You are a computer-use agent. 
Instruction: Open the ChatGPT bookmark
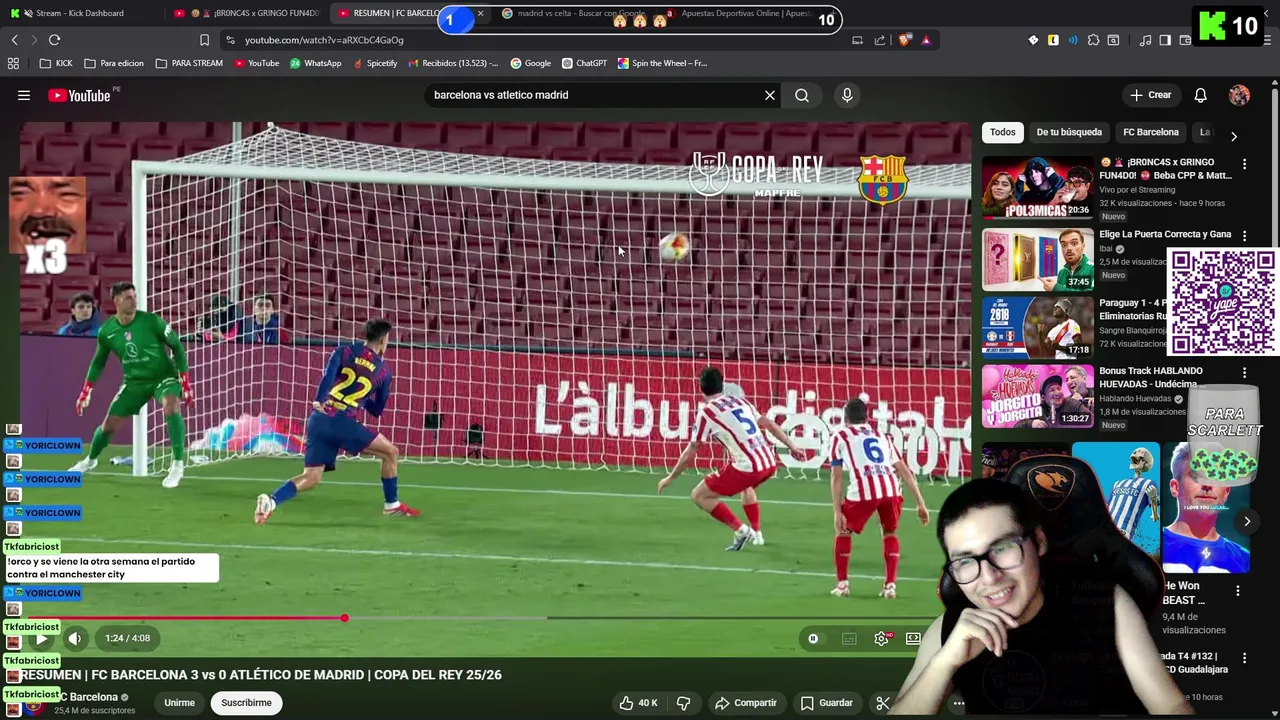[x=584, y=63]
